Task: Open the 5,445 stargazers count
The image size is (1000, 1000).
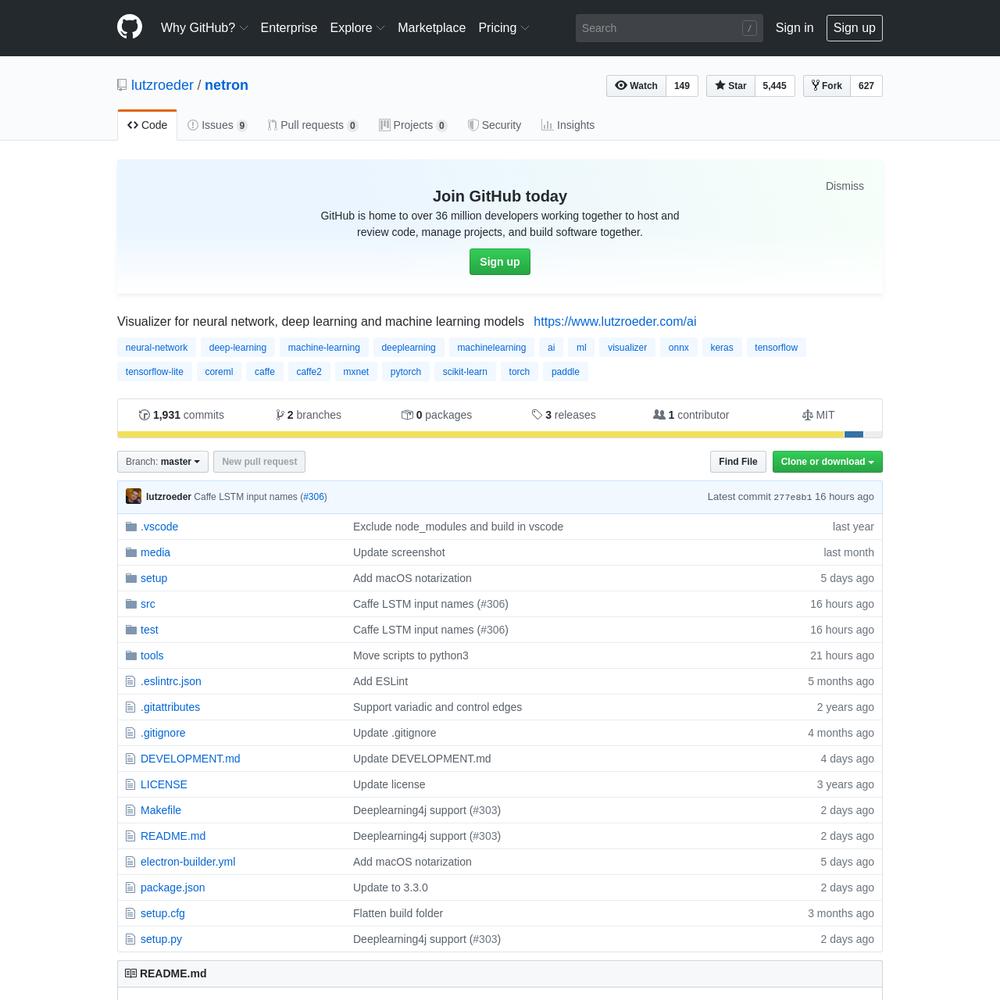Action: tap(775, 85)
